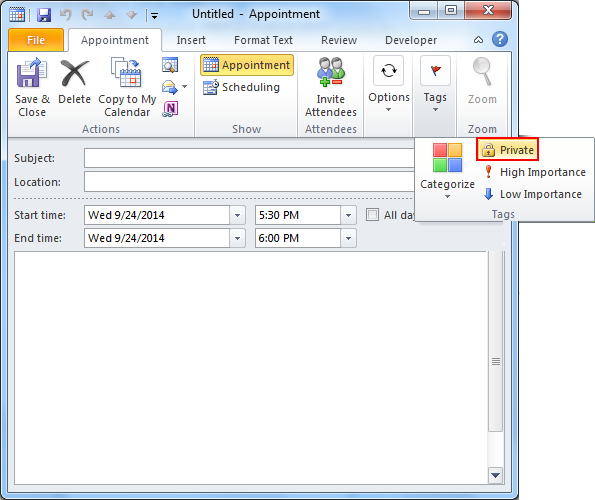Close the Appointment window
595x500 pixels.
click(488, 11)
